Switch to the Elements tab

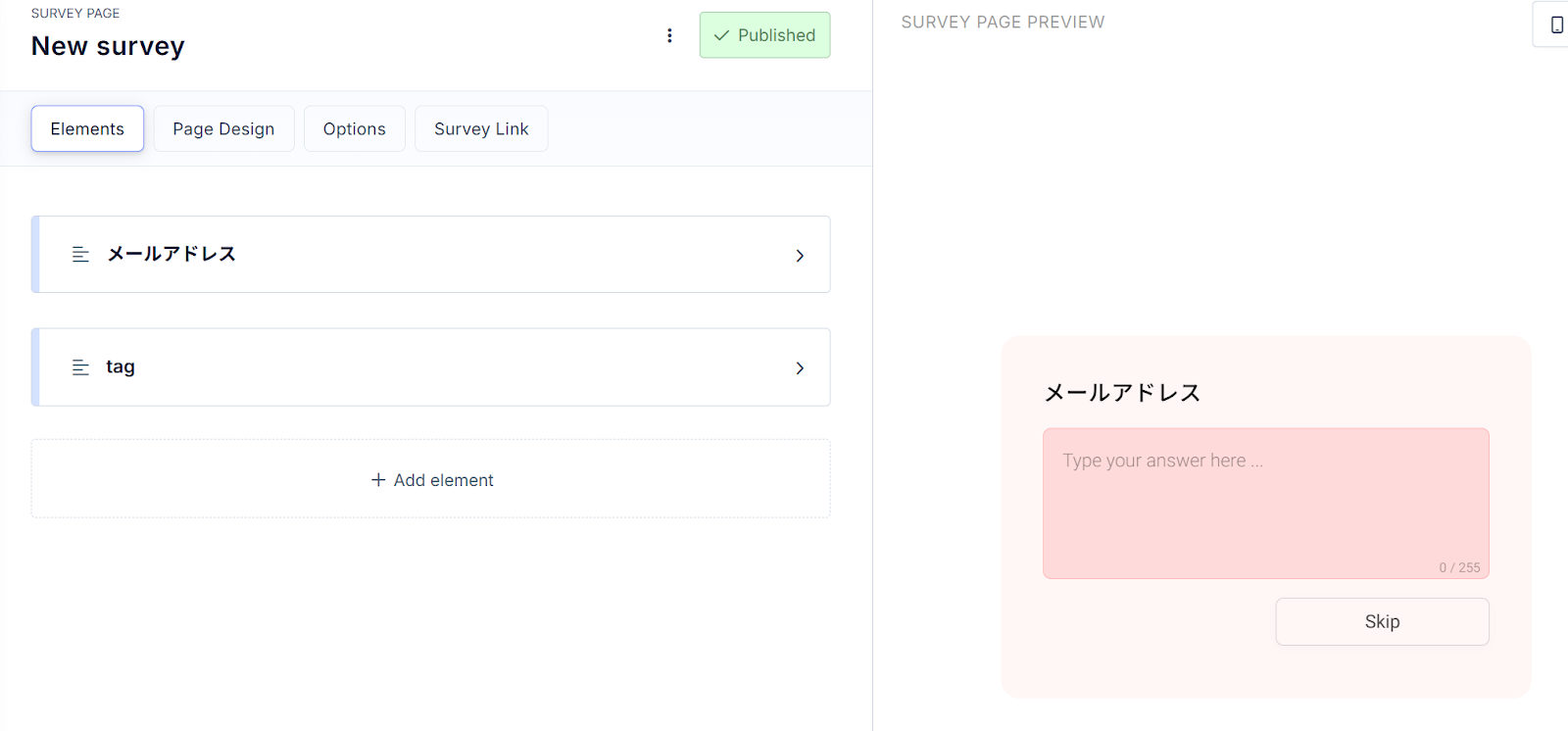pyautogui.click(x=87, y=128)
